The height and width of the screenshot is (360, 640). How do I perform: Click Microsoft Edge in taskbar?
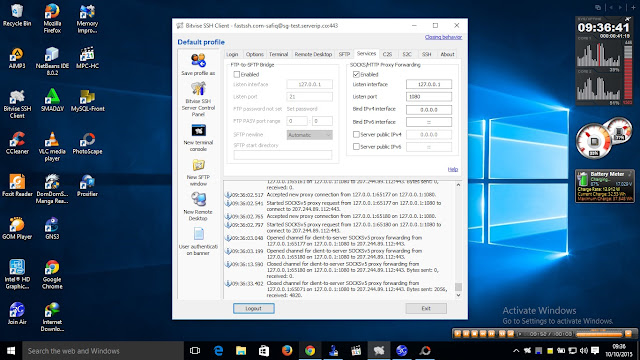pyautogui.click(x=218, y=351)
